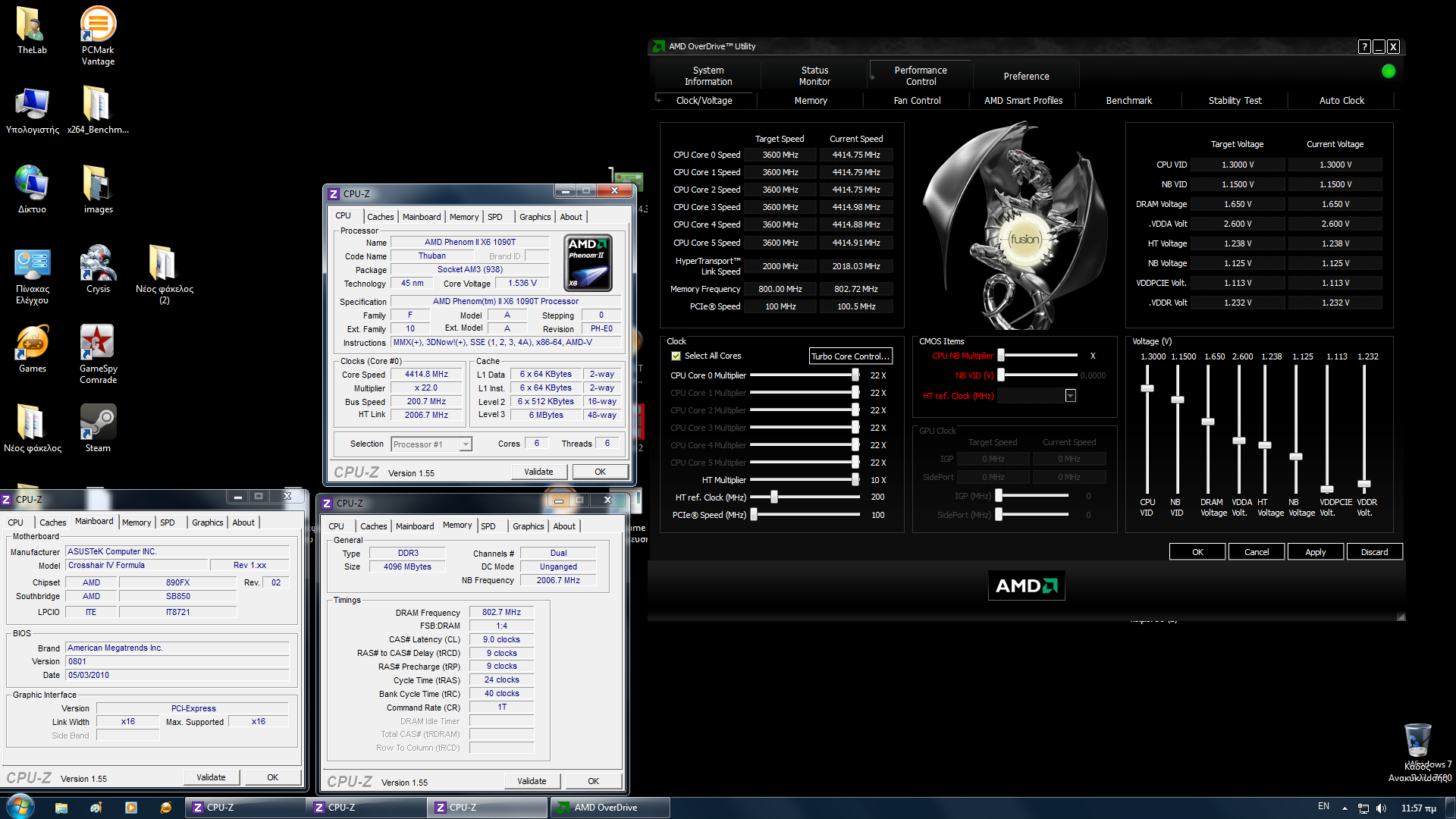This screenshot has width=1456, height=819.
Task: Click the AMD logo banner in OverDrive
Action: (x=1026, y=585)
